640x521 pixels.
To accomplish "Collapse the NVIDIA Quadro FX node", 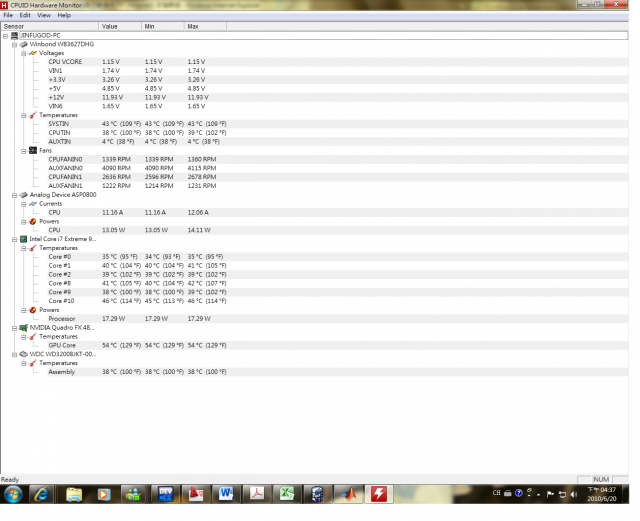I will click(x=15, y=328).
